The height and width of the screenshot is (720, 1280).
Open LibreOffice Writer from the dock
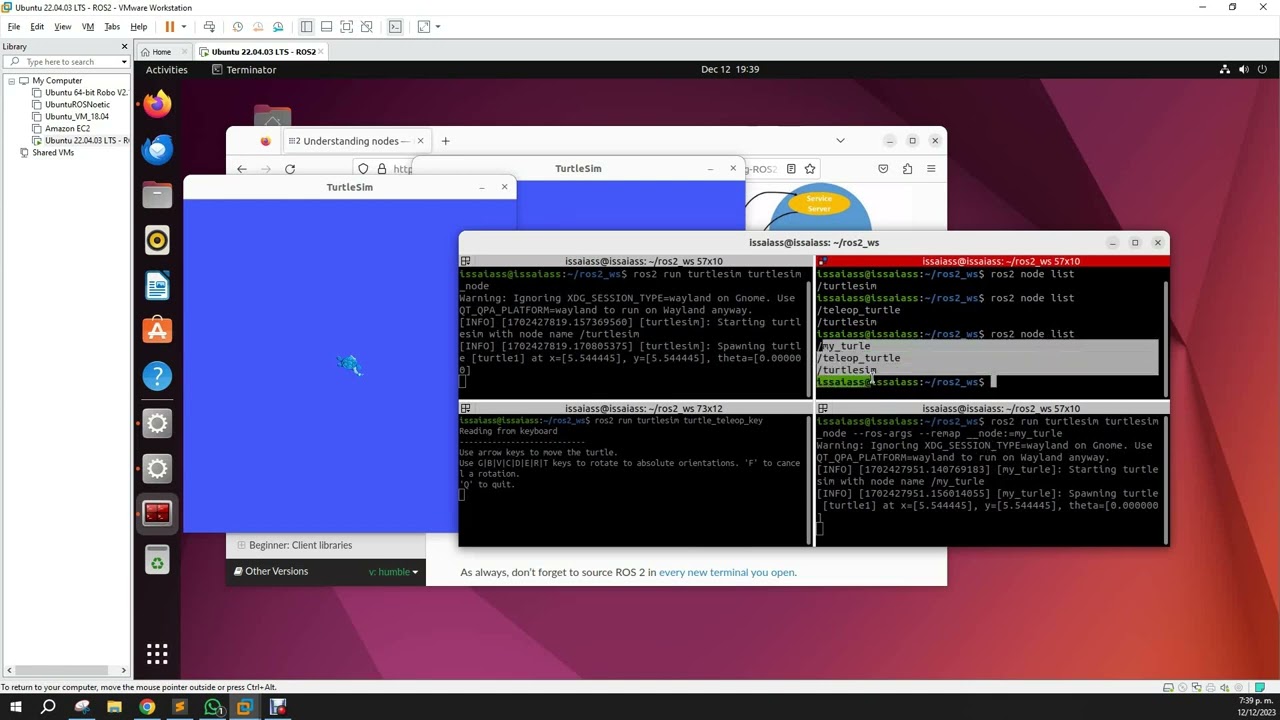coord(157,286)
